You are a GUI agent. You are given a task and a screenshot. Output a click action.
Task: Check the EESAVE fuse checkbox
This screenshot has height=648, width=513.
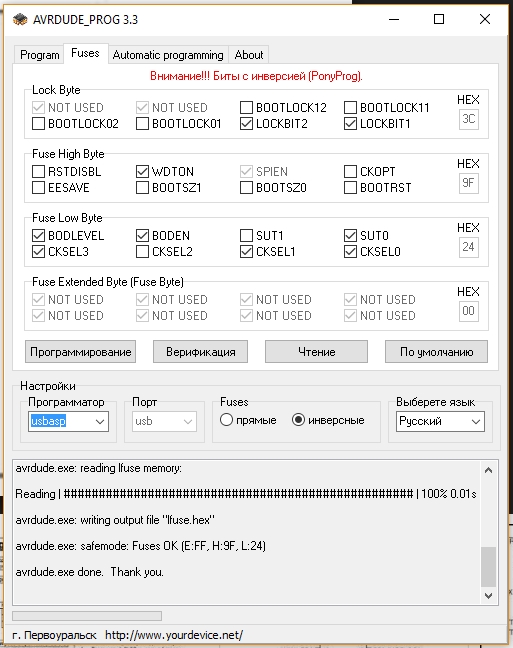38,188
